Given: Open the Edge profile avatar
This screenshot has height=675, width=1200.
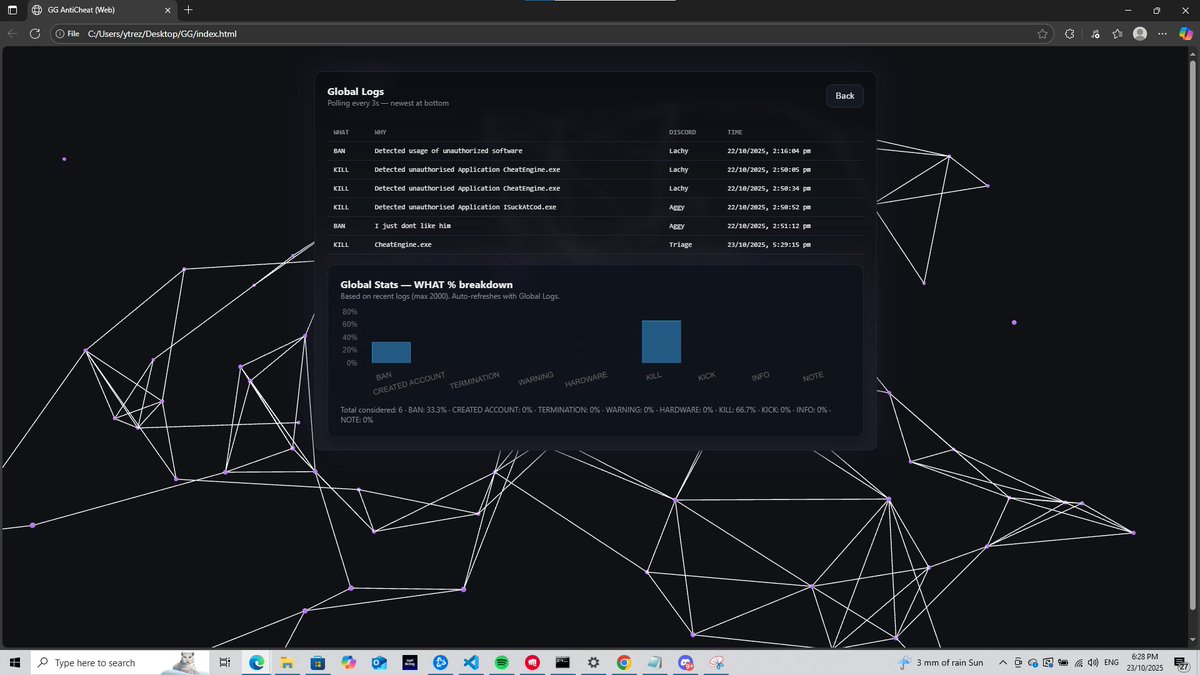Looking at the screenshot, I should pos(1140,33).
